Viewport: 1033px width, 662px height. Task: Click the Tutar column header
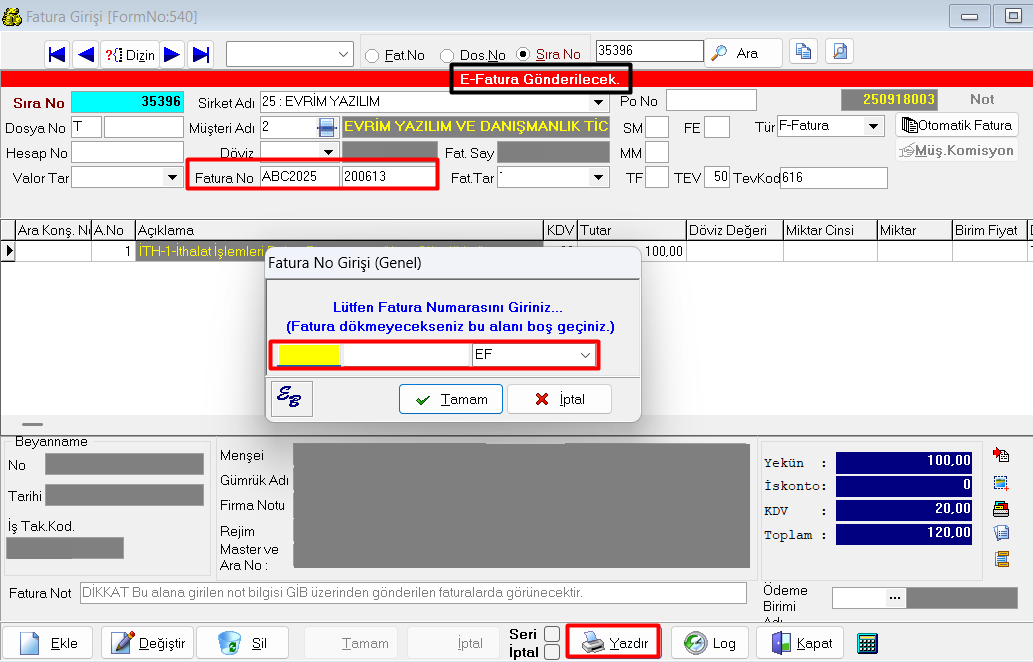pyautogui.click(x=631, y=230)
